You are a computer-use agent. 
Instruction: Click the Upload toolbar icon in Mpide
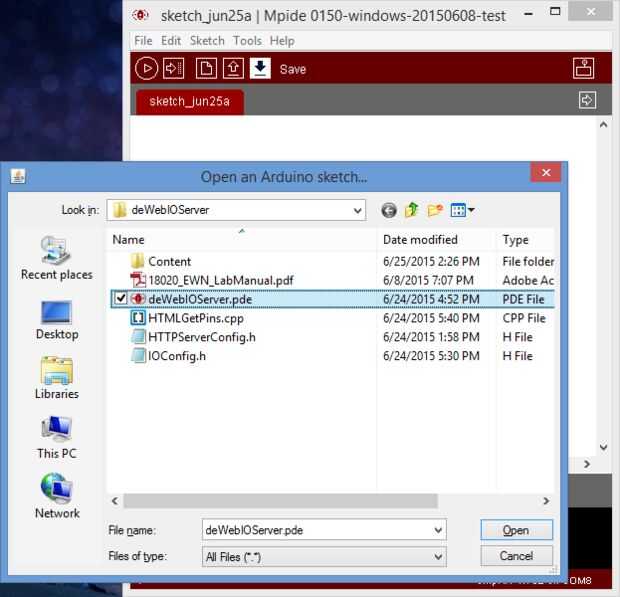[x=174, y=68]
